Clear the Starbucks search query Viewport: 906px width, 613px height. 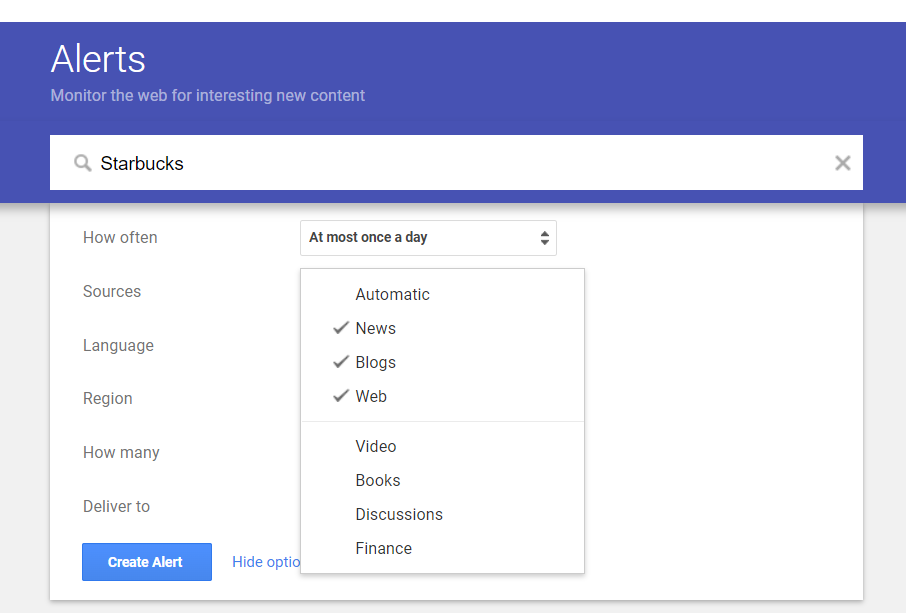[842, 163]
